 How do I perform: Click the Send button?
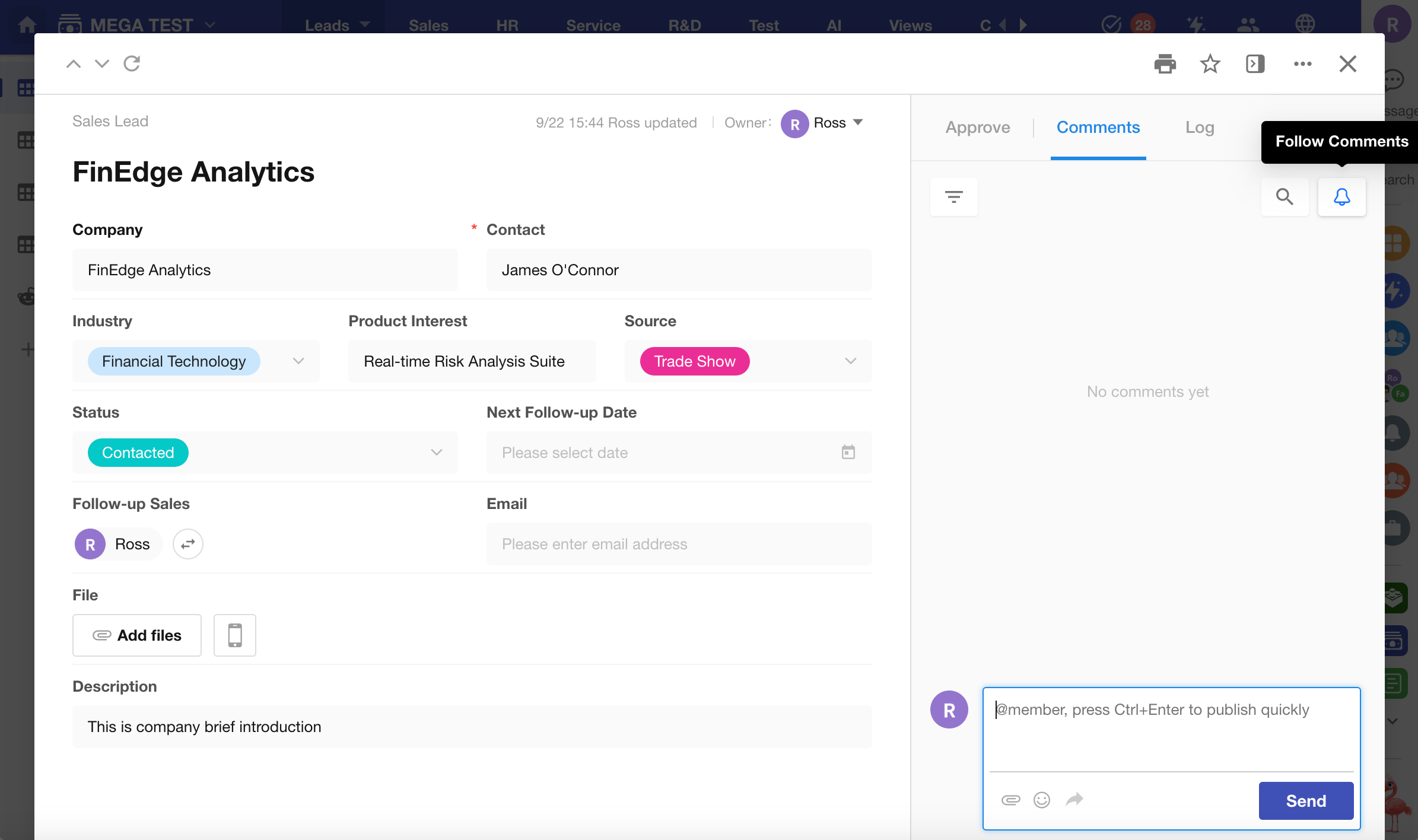click(1306, 801)
